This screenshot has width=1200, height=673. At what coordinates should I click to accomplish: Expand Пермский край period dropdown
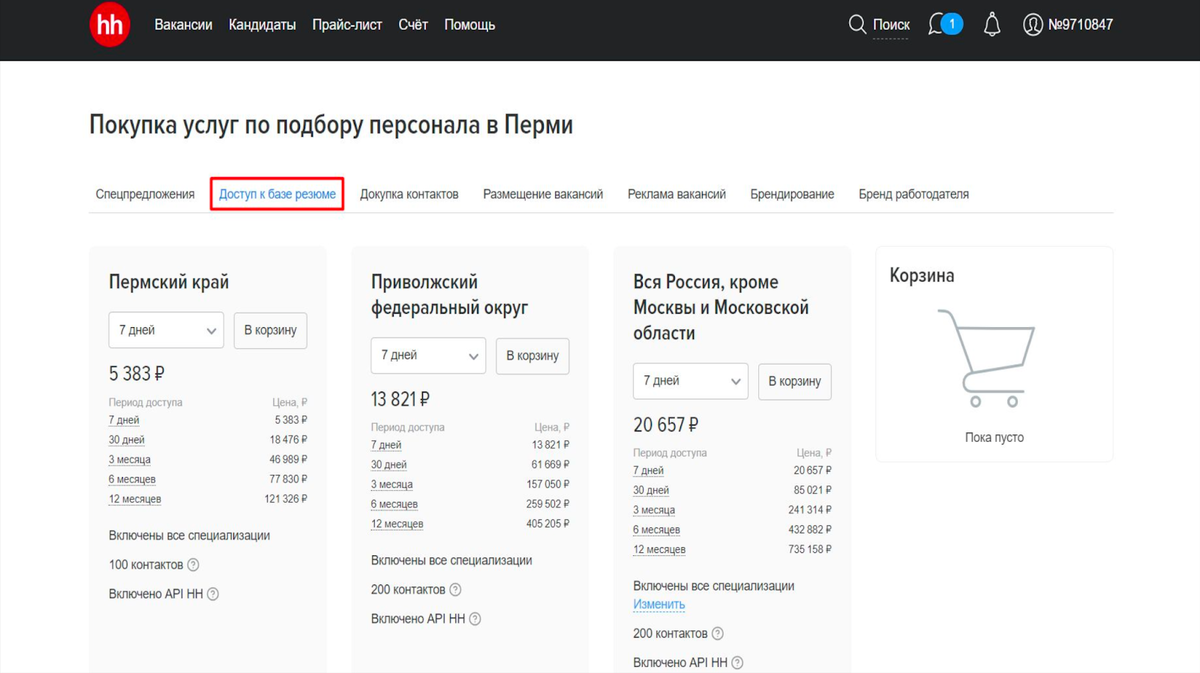[x=166, y=330]
